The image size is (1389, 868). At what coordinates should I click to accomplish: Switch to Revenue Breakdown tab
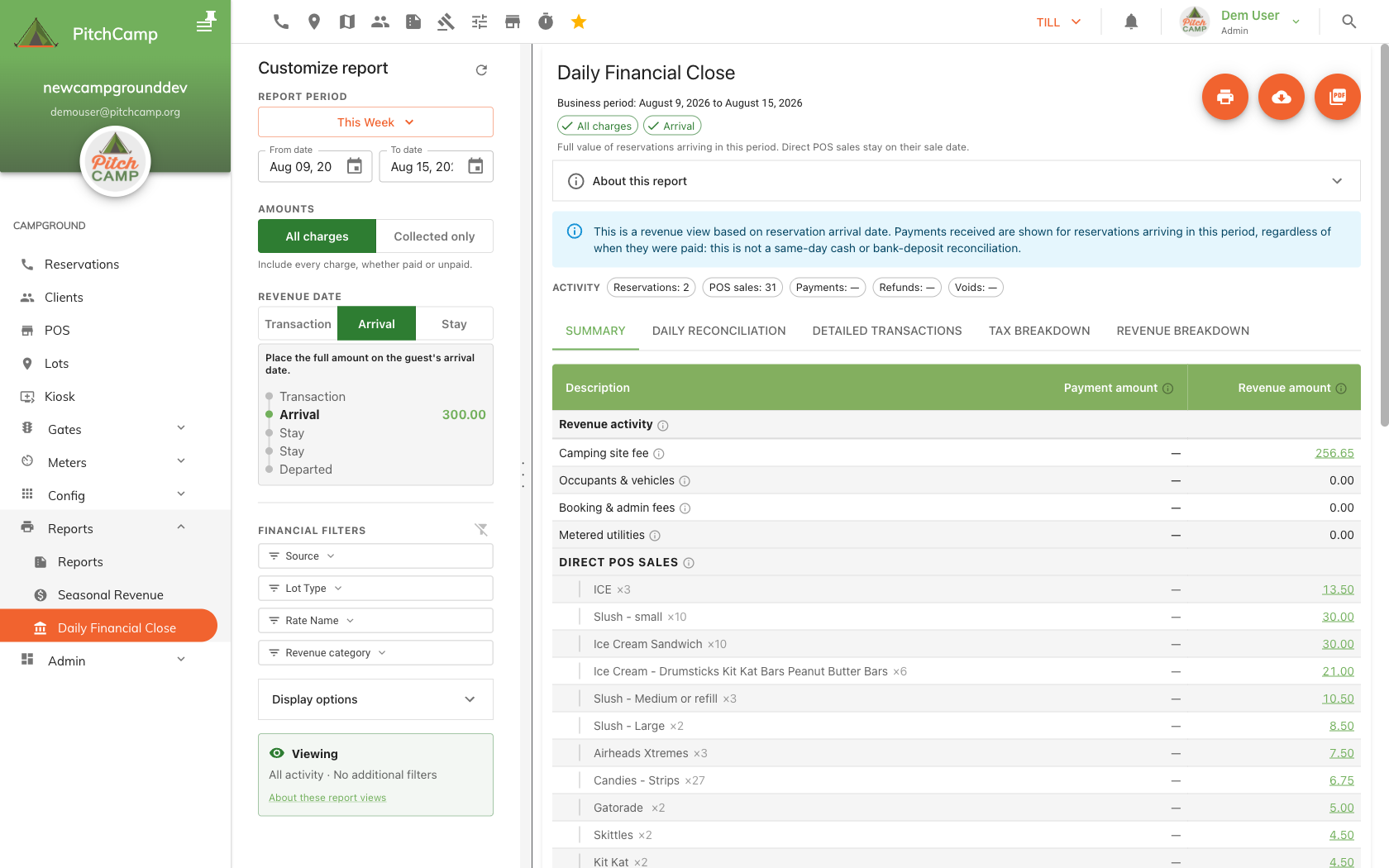tap(1182, 331)
